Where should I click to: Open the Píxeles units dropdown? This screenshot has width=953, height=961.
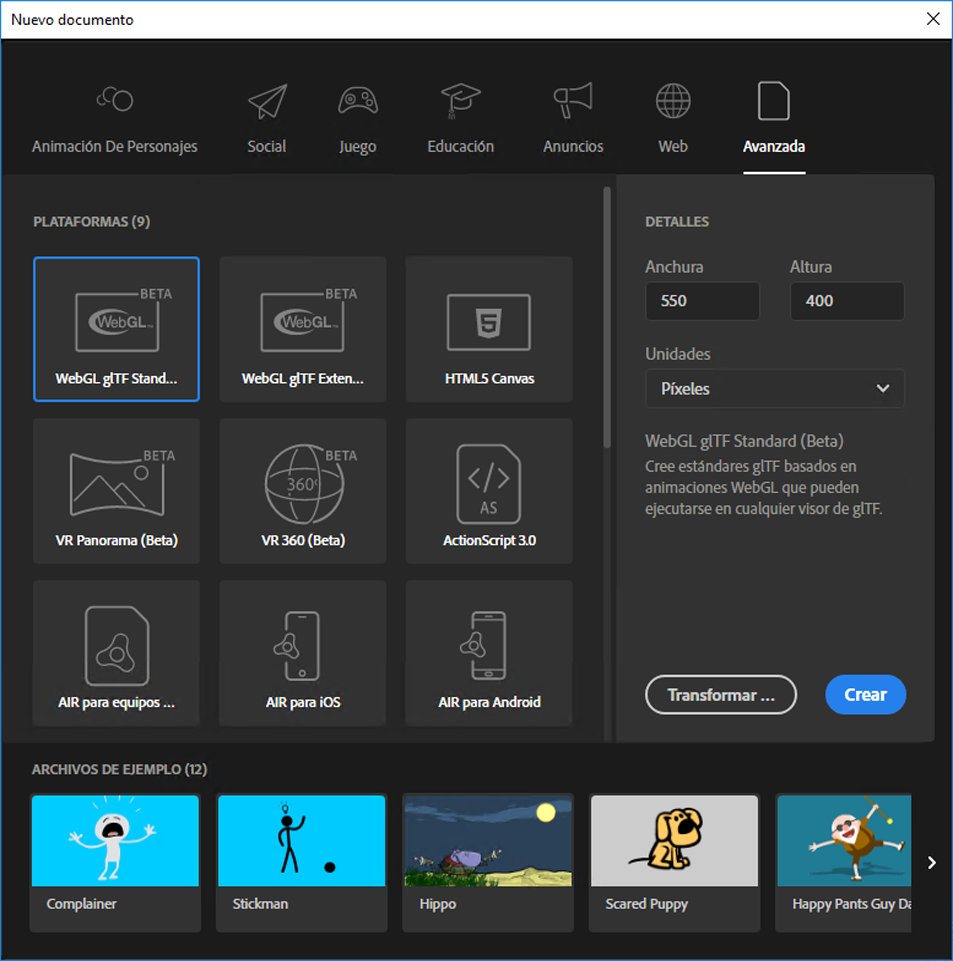click(774, 388)
